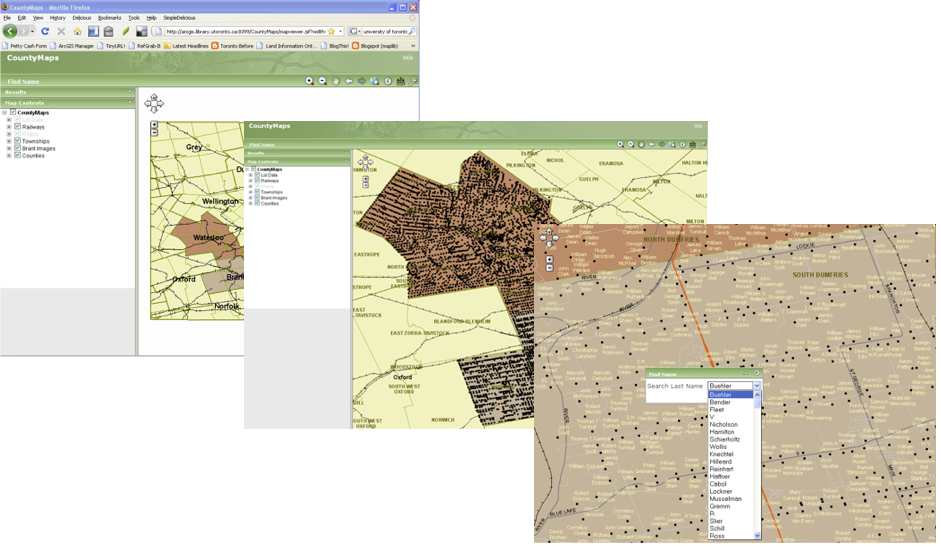This screenshot has width=941, height=547.
Task: Show more bookmarks toolbar chevron
Action: click(x=413, y=46)
